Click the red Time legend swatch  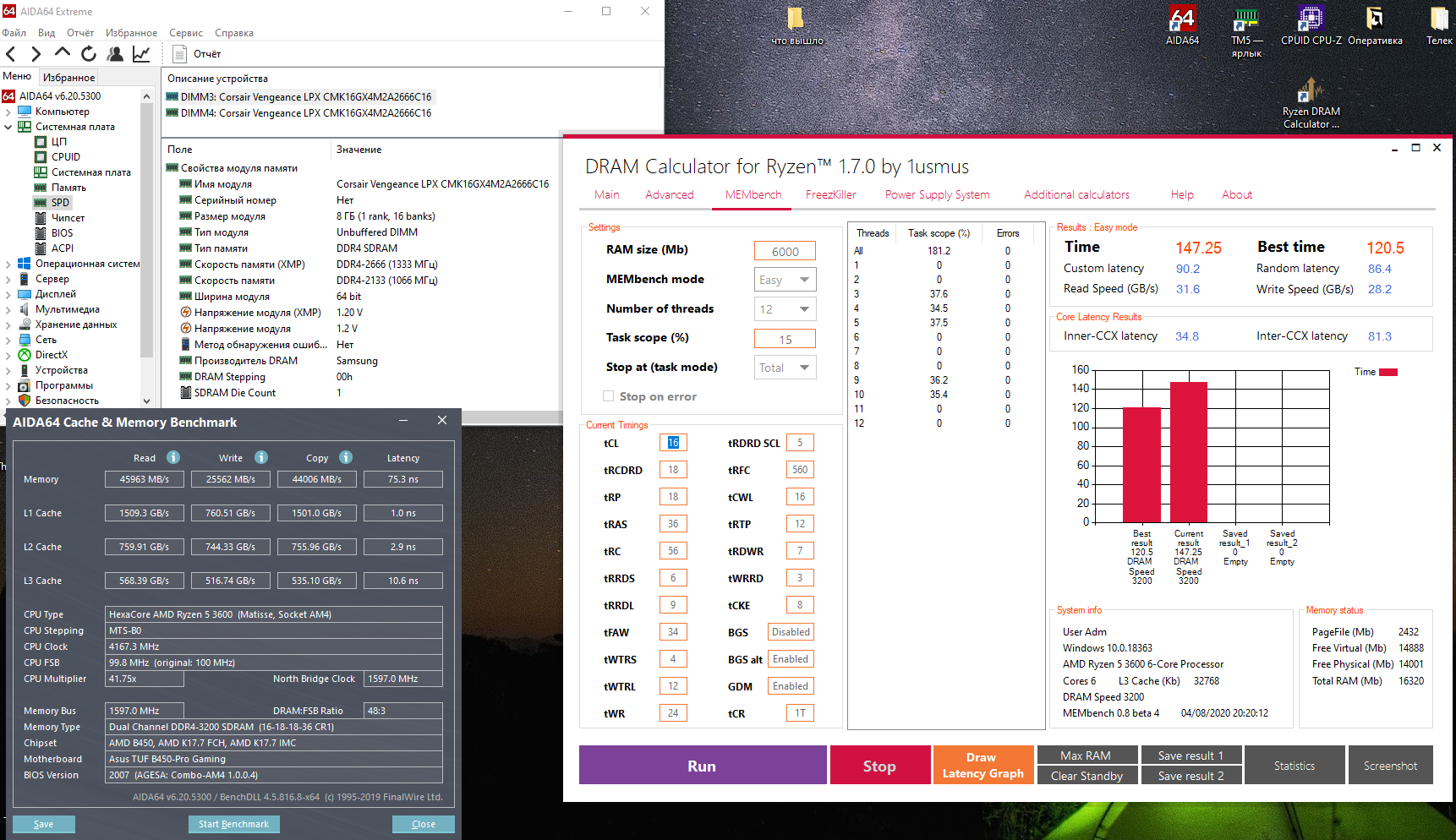tap(1388, 372)
